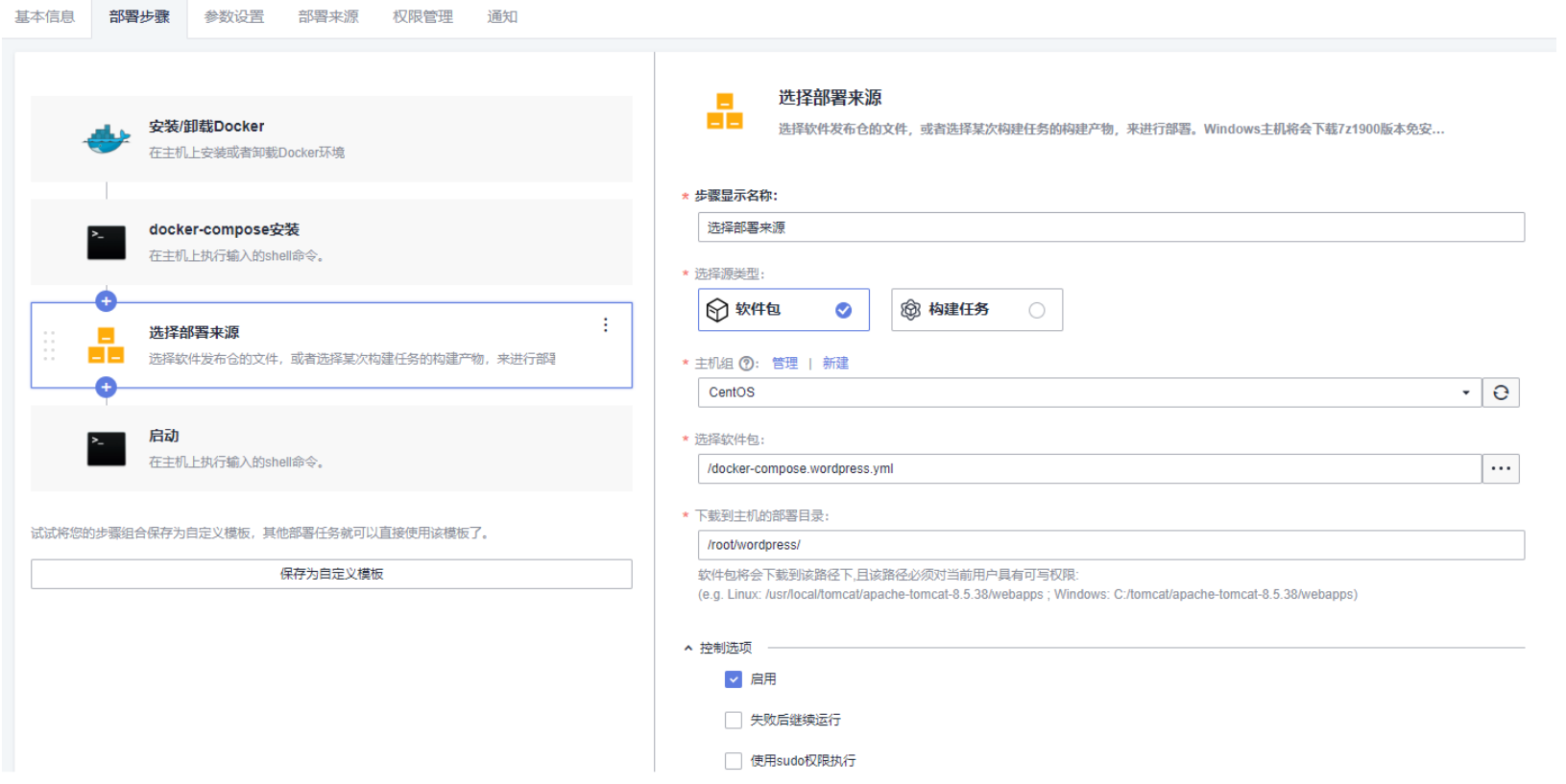Screen dimensions: 1566x784
Task: Click the 在主机上安装或者卸载Docker环境 description
Action: click(247, 153)
